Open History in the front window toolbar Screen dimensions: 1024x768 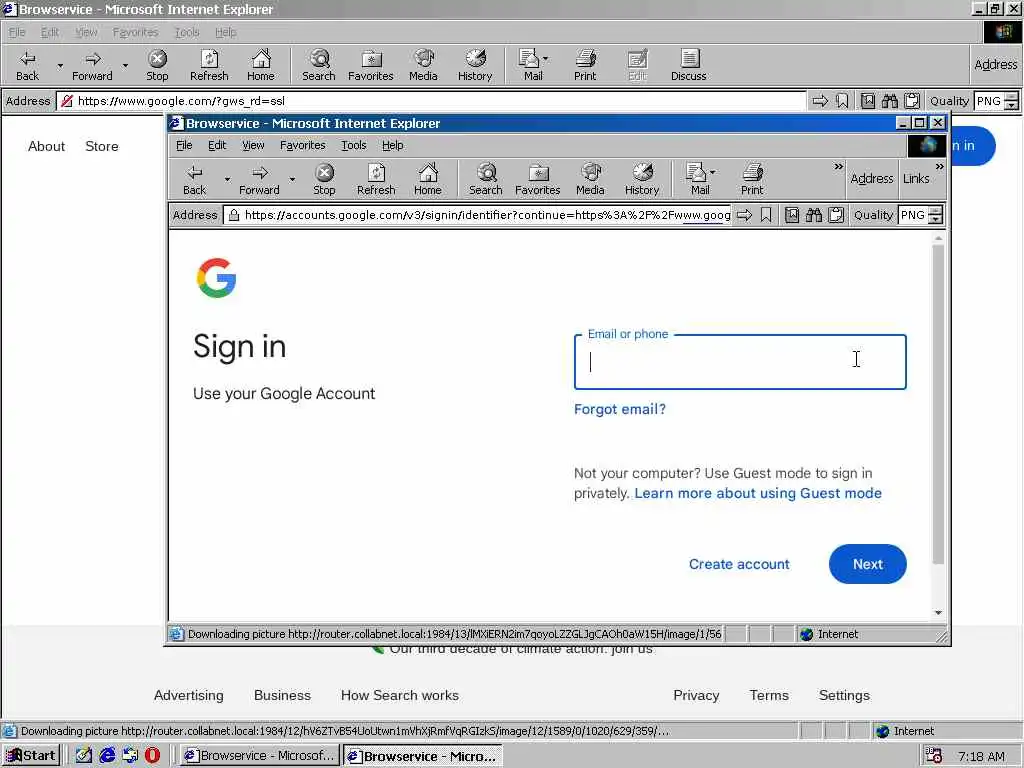pos(642,180)
